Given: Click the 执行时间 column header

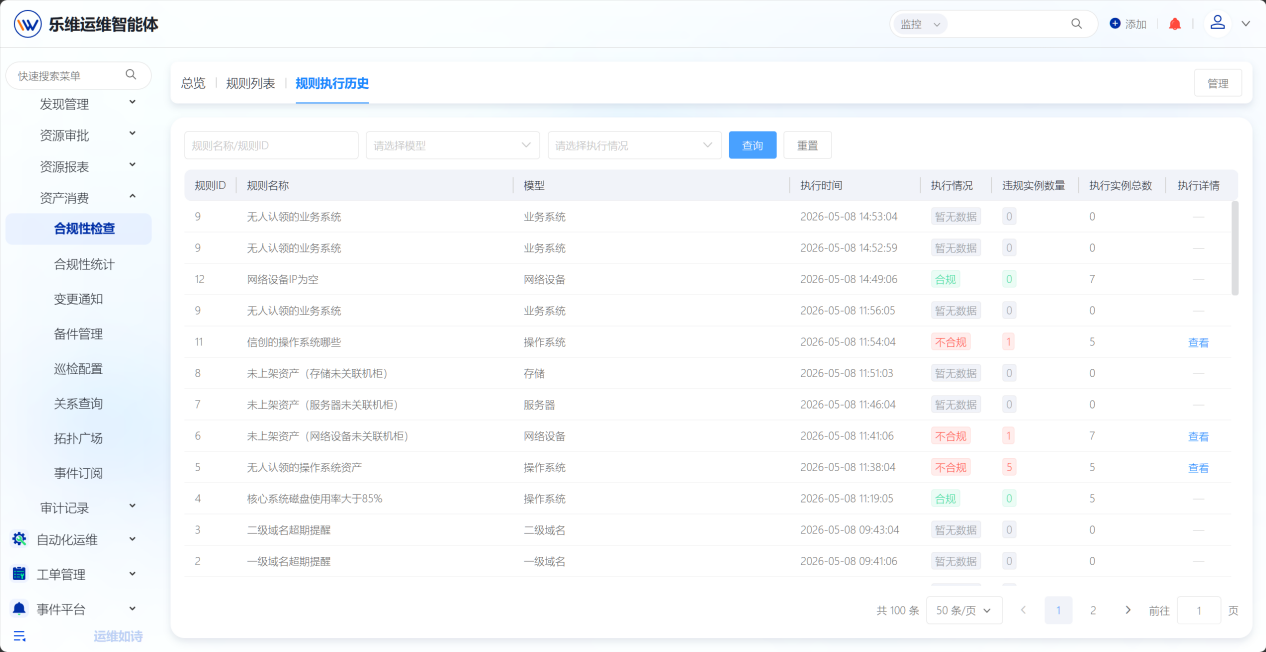Looking at the screenshot, I should coord(821,185).
